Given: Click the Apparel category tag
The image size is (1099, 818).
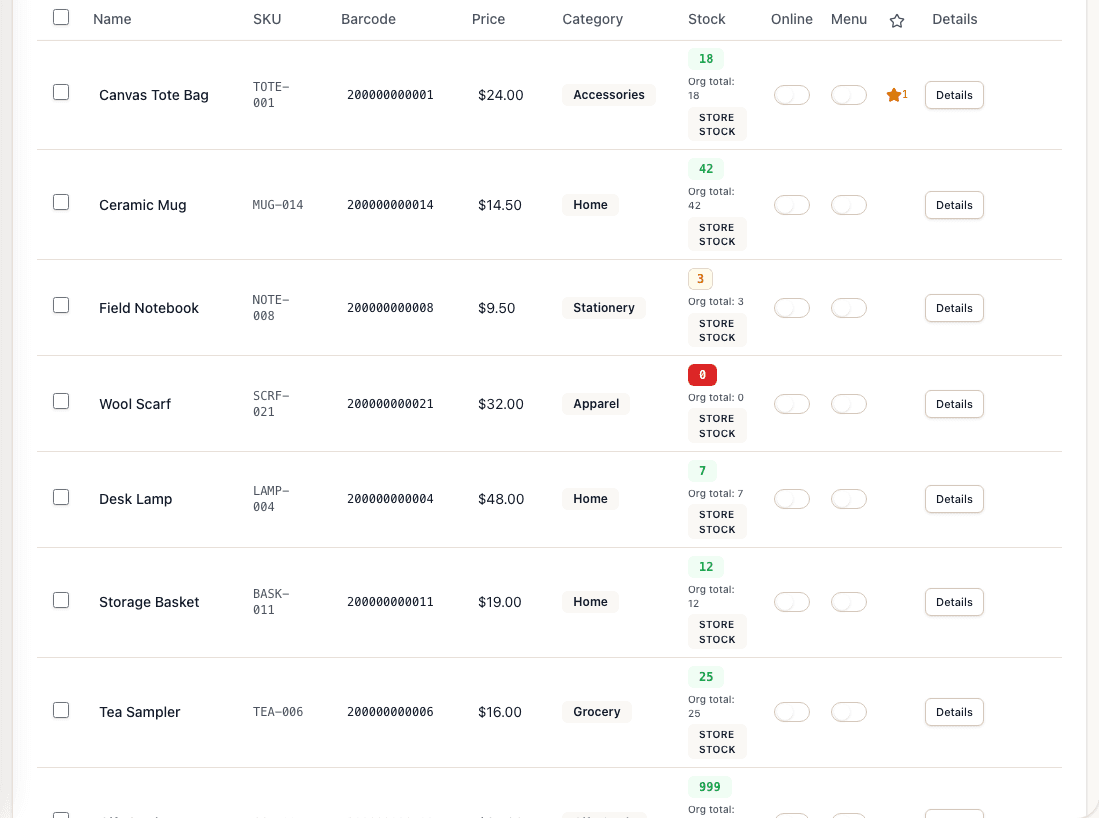Looking at the screenshot, I should click(596, 404).
